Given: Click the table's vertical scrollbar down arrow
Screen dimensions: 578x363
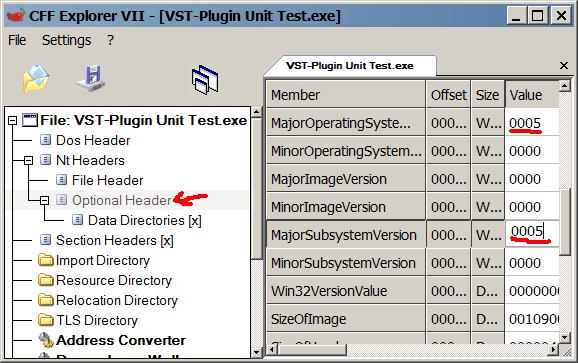Looking at the screenshot, I should click(x=564, y=337).
